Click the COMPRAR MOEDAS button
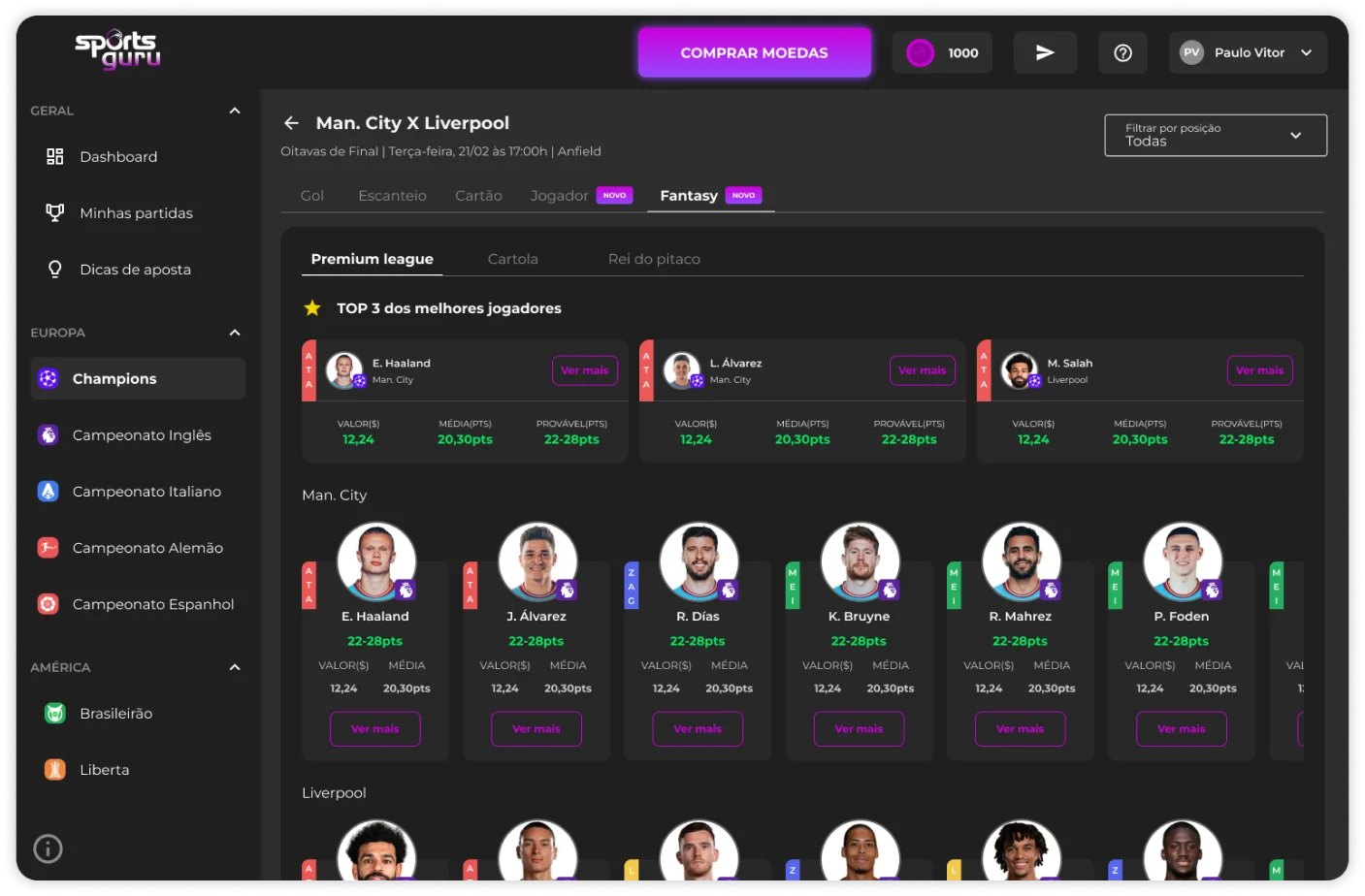 tap(754, 52)
